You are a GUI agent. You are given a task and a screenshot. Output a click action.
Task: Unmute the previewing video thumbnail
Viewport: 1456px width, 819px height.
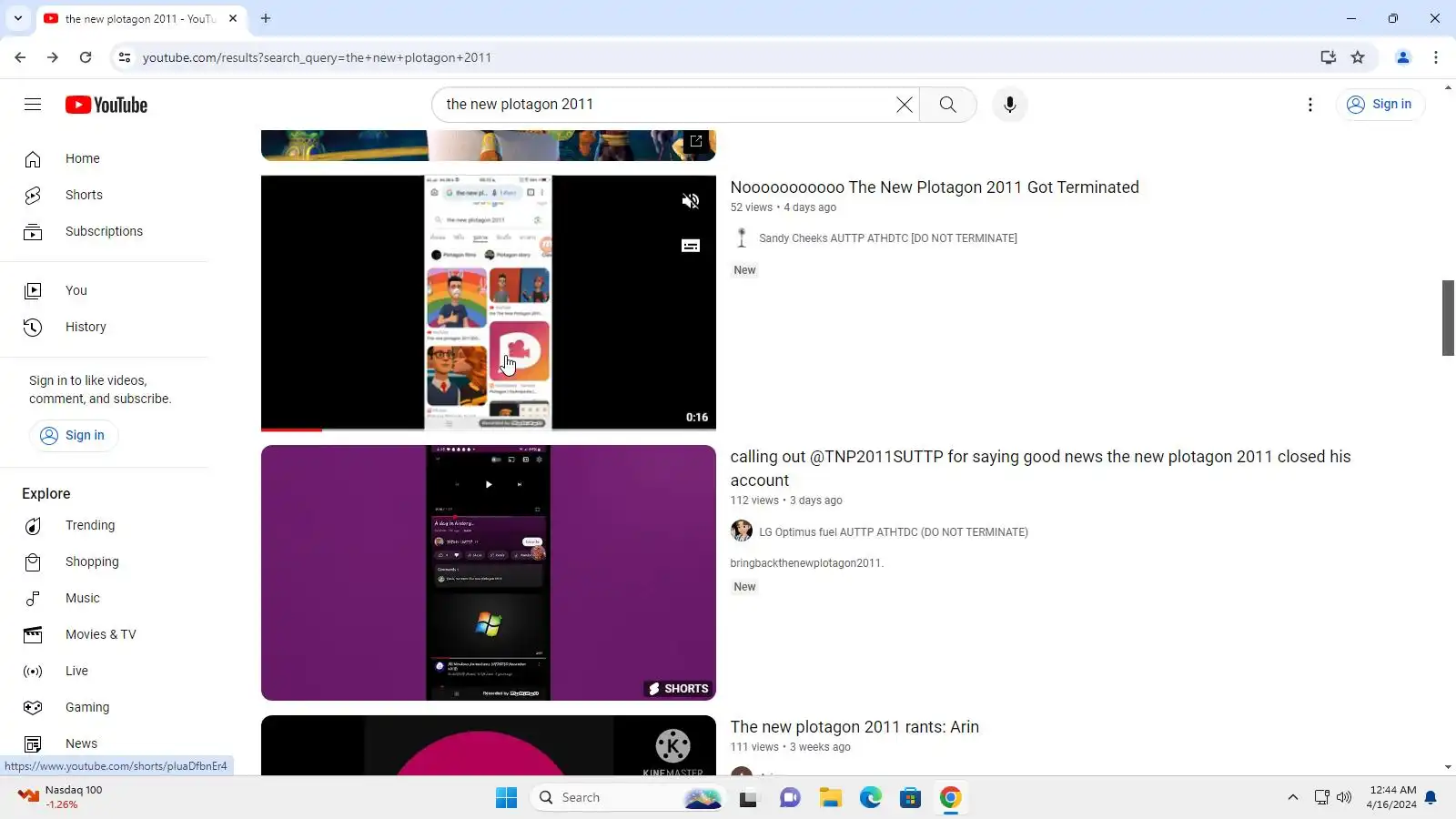[x=691, y=201]
